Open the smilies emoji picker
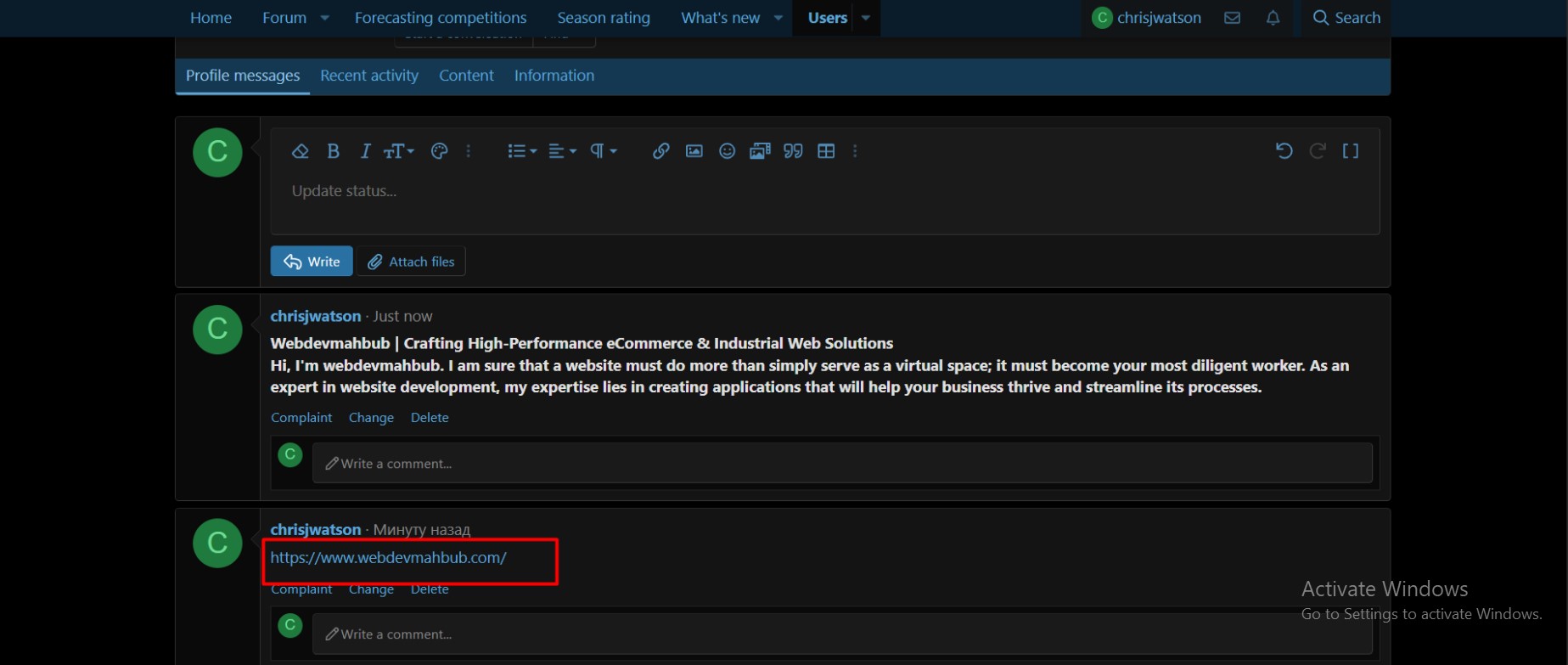 coord(727,151)
